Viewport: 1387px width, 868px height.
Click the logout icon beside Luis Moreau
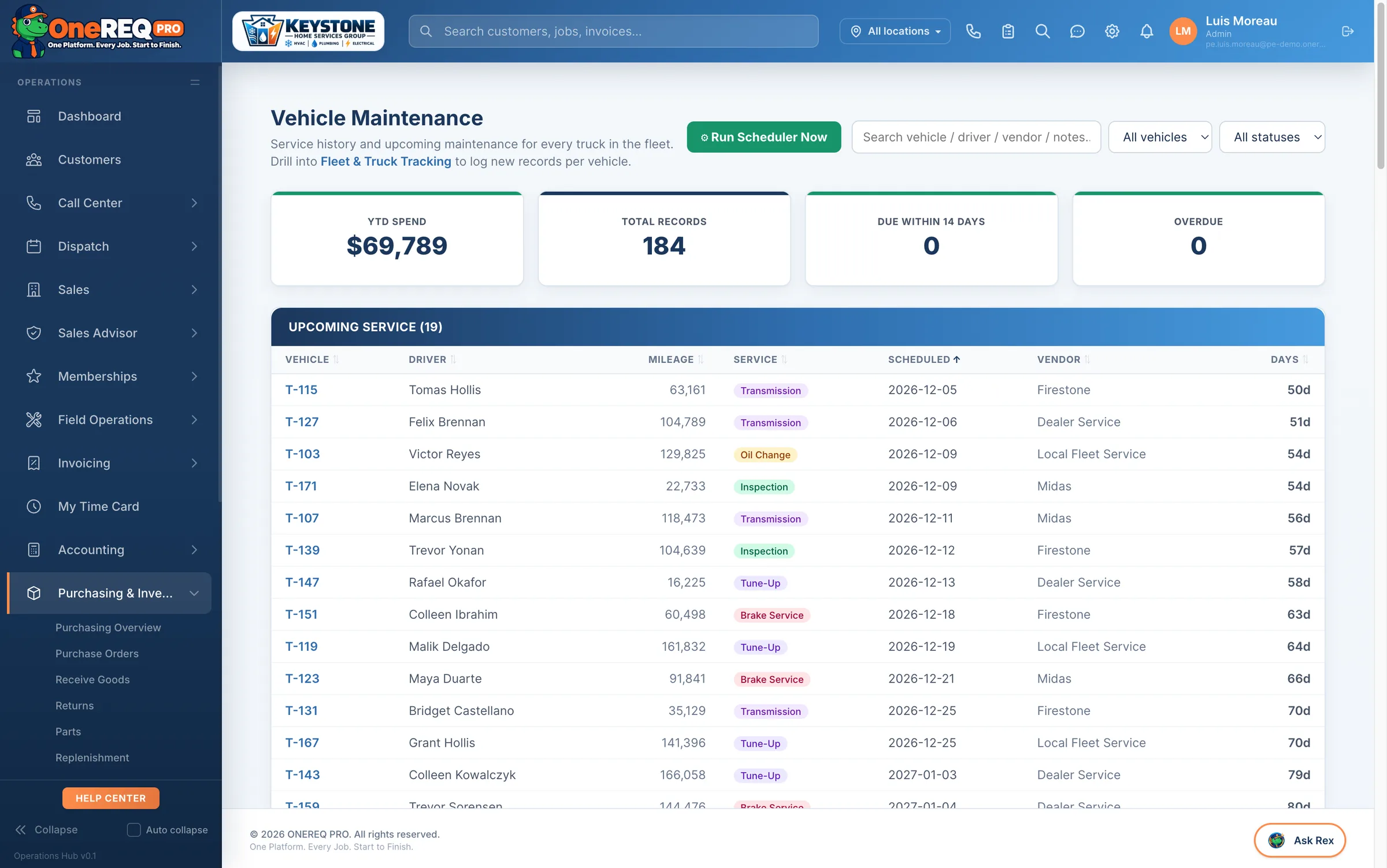pos(1348,31)
